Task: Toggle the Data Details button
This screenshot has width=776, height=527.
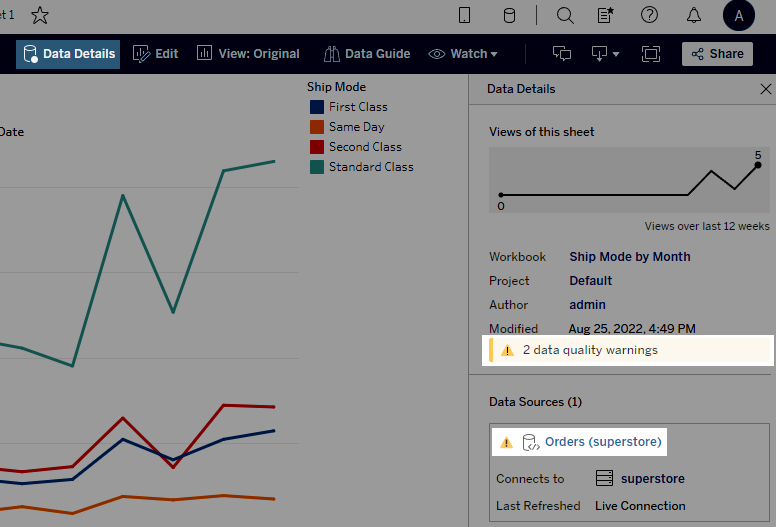Action: (x=68, y=54)
